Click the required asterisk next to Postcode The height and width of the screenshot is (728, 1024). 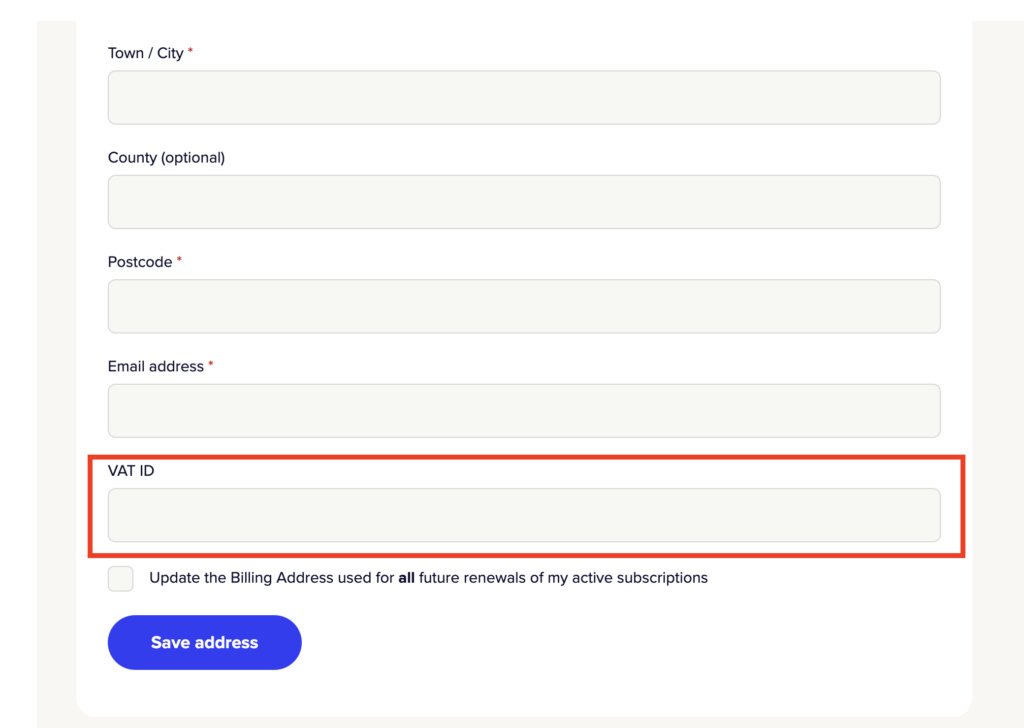(x=180, y=260)
